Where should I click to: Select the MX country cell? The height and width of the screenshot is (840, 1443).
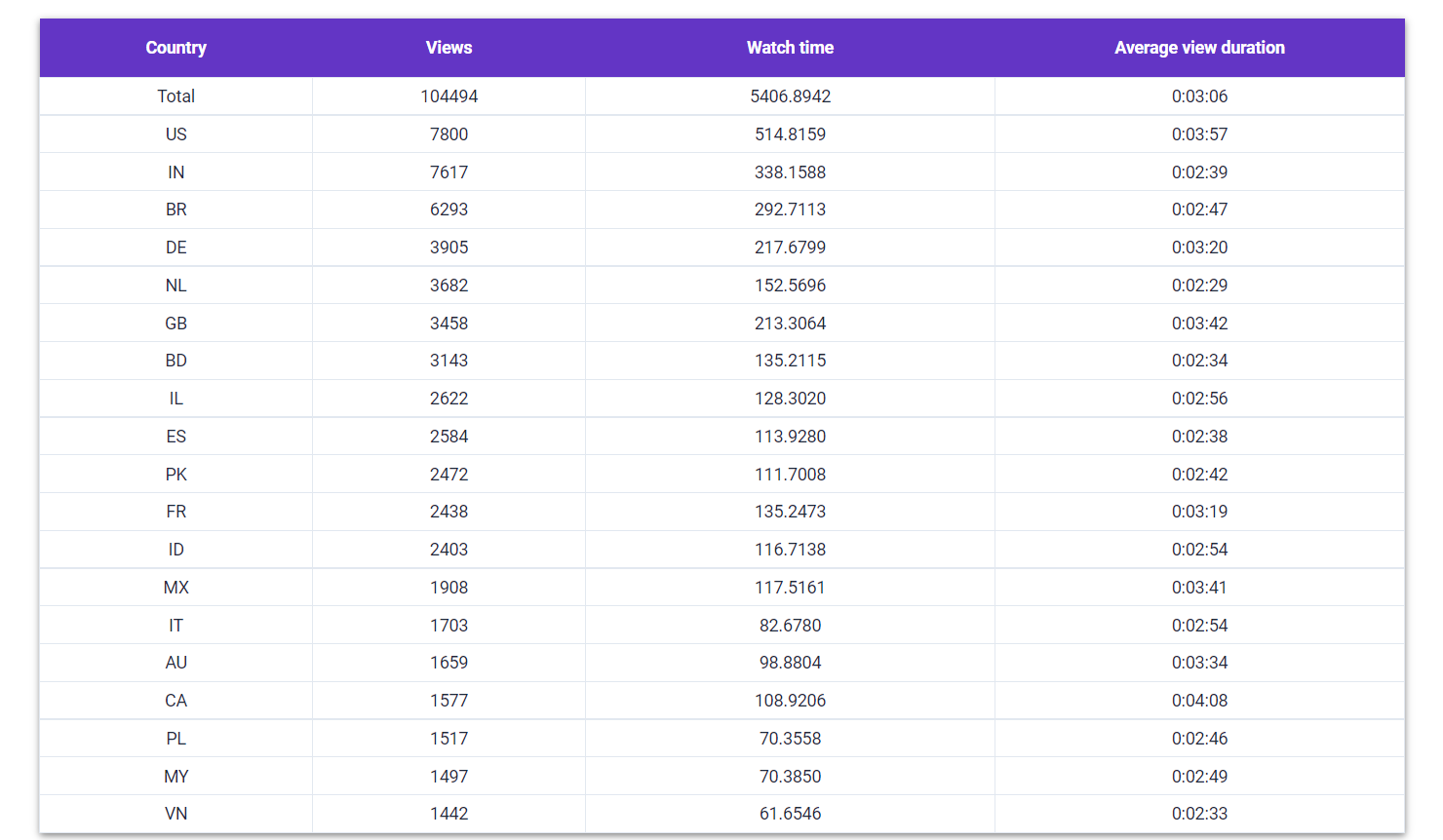tap(175, 588)
